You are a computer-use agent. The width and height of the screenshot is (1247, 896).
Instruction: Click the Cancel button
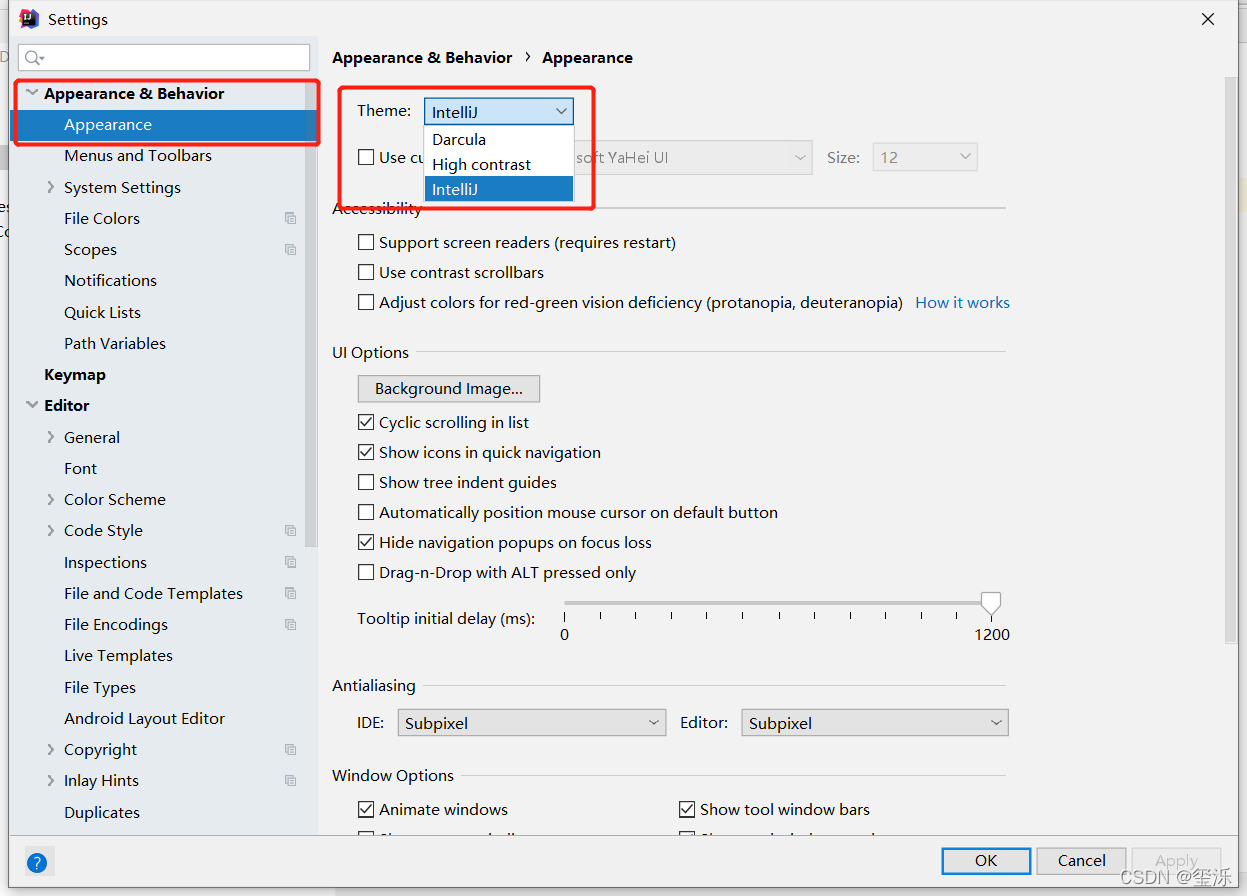[x=1082, y=860]
